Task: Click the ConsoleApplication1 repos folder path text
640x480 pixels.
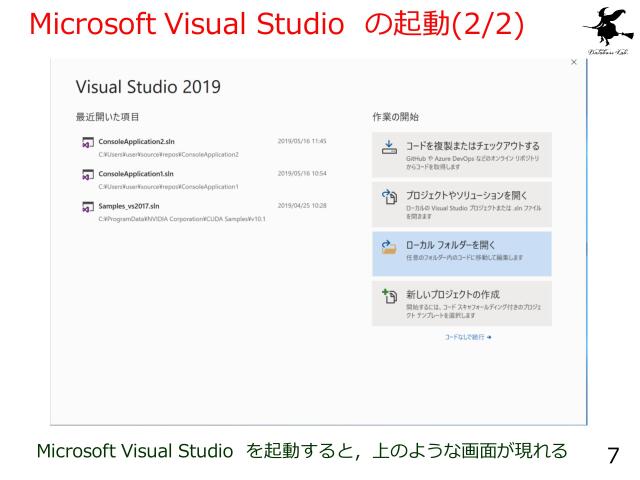Action: [x=167, y=187]
